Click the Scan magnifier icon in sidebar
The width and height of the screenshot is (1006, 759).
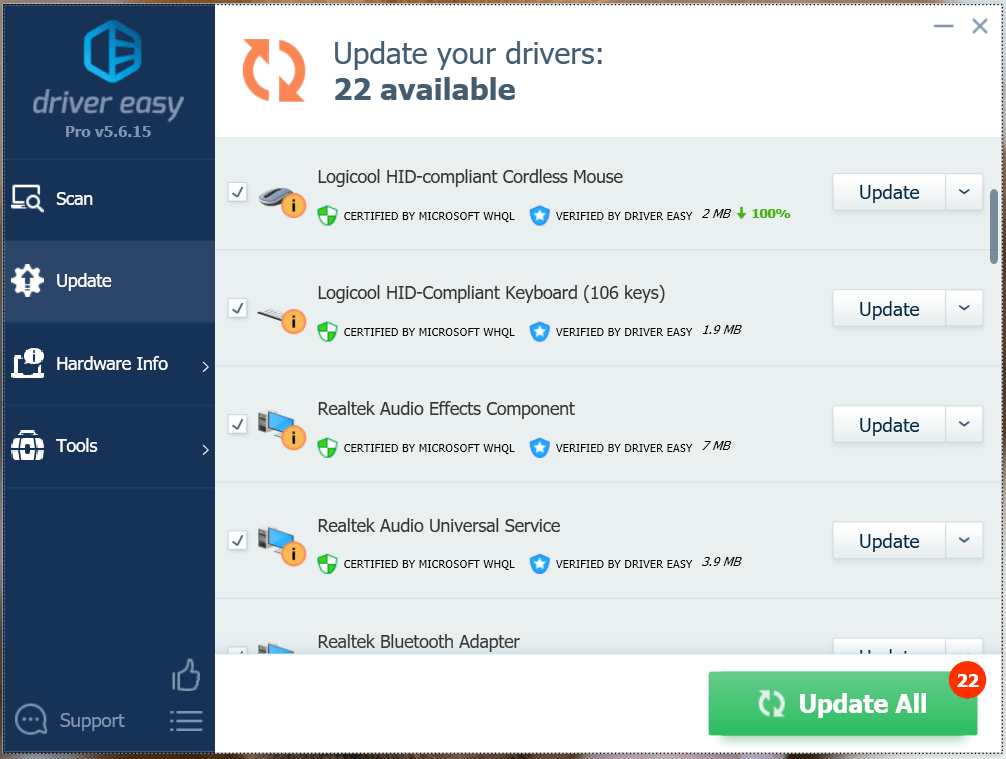coord(27,199)
